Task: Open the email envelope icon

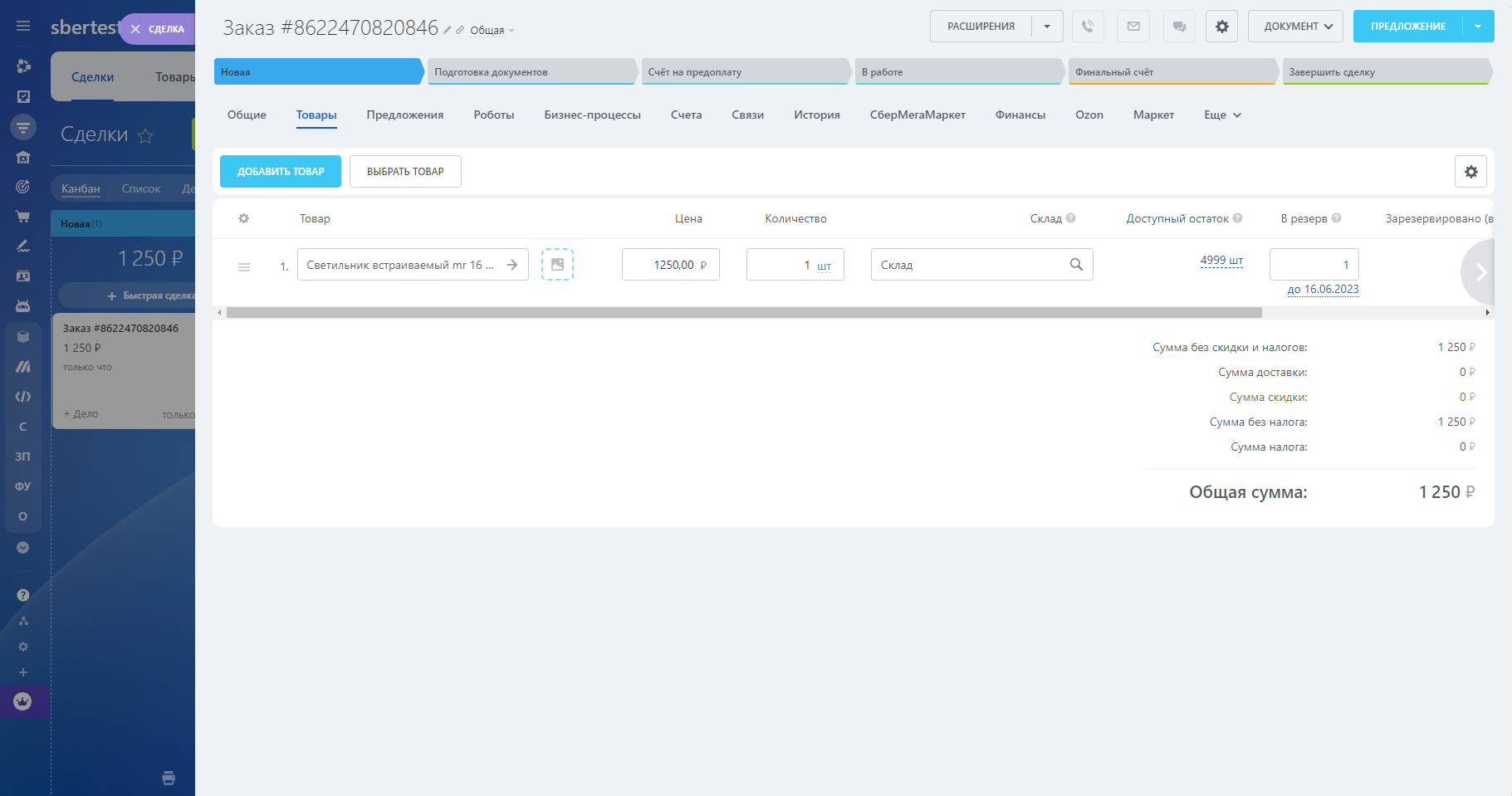Action: pos(1133,27)
